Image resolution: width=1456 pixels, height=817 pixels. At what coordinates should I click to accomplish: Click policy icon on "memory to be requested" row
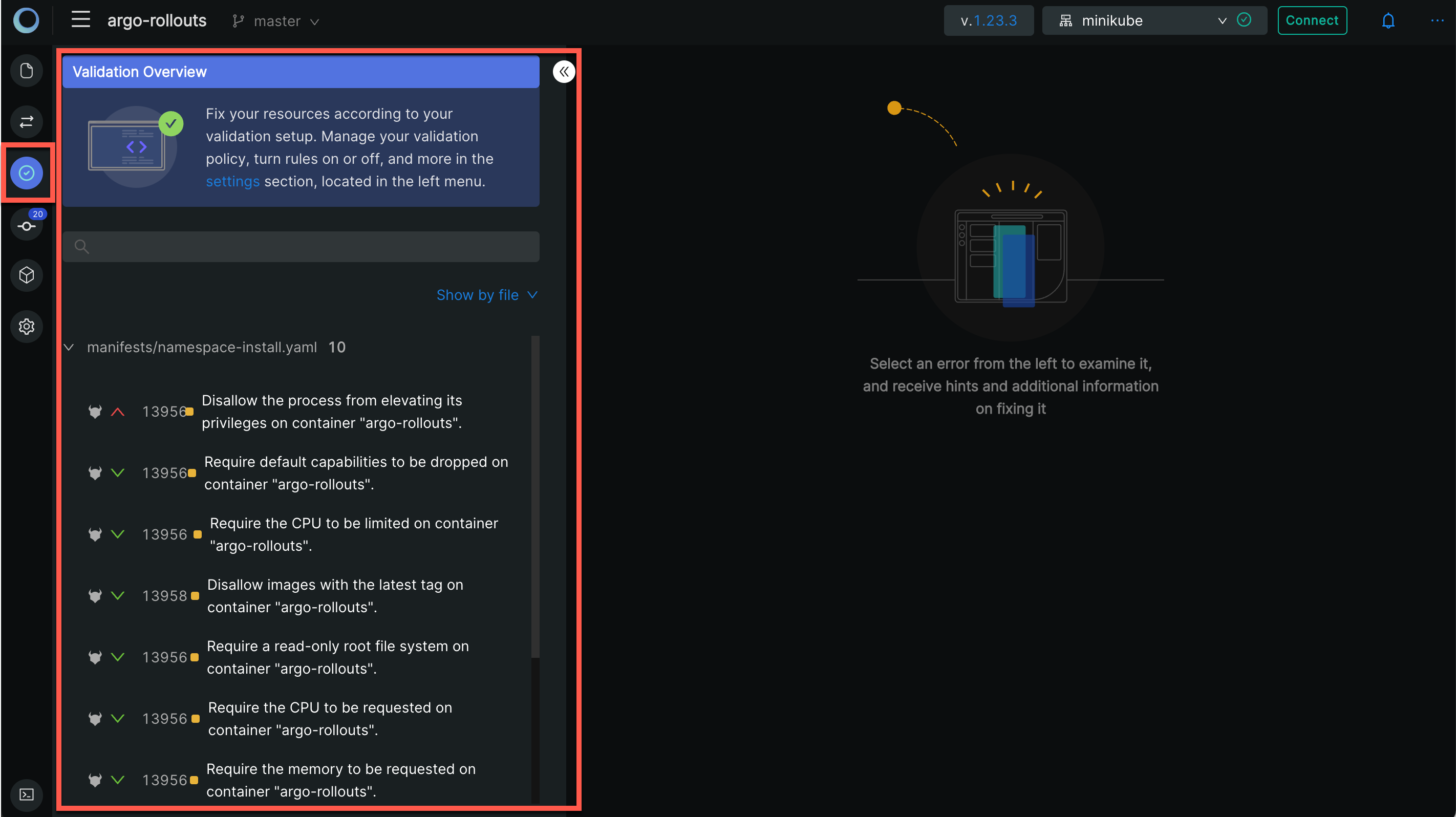[95, 780]
